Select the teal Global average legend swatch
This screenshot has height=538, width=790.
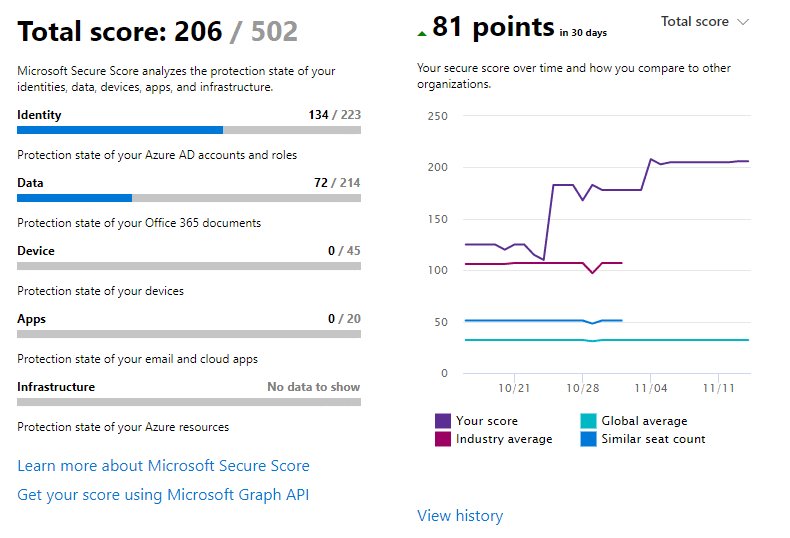point(588,421)
